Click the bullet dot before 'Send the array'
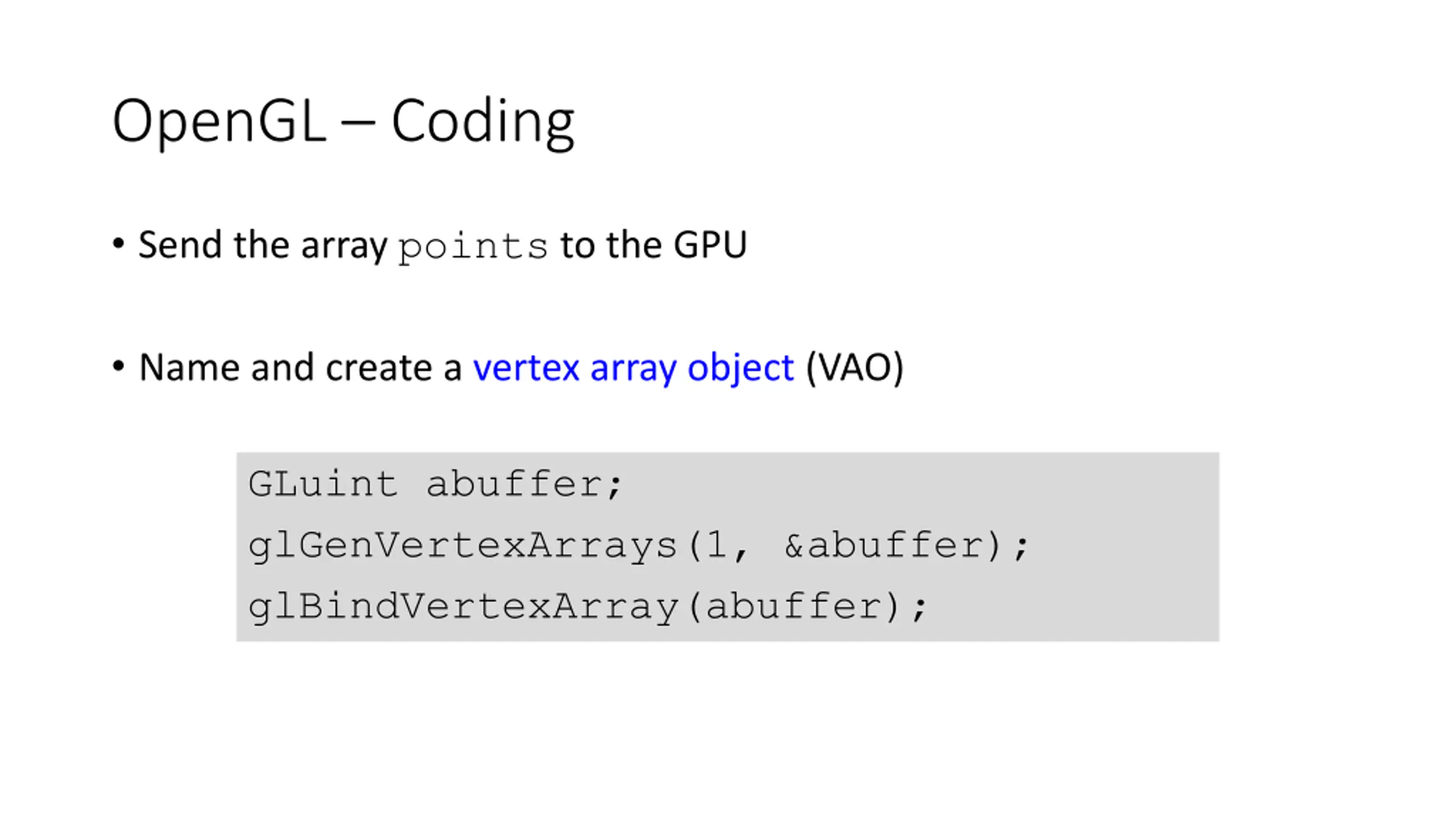The width and height of the screenshot is (1456, 819). pyautogui.click(x=118, y=244)
